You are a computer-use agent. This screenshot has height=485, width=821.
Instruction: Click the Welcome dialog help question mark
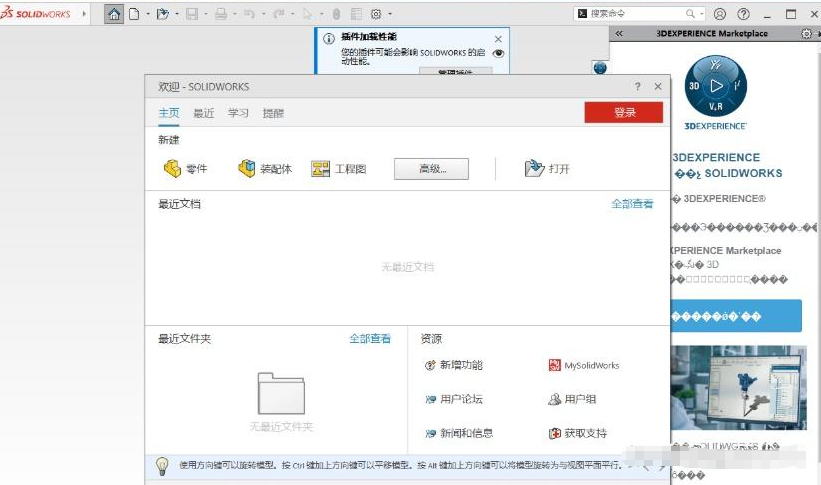coord(637,86)
